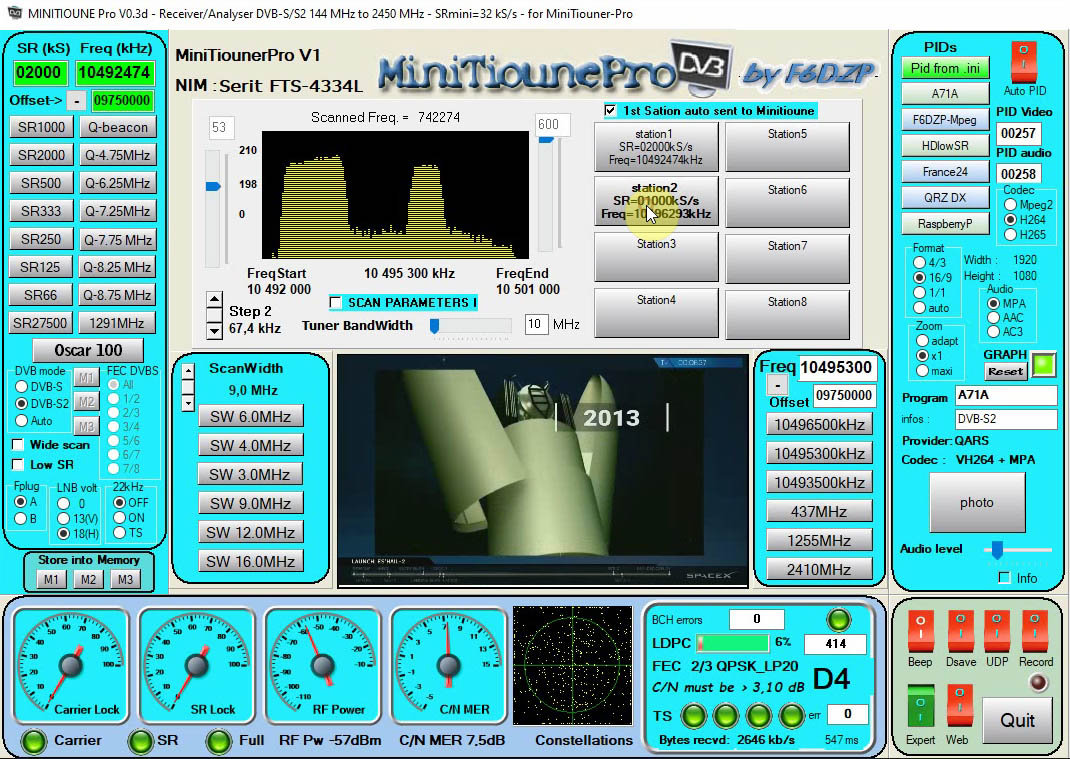The height and width of the screenshot is (759, 1070).
Task: Click the ScanWidth down arrow
Action: [x=188, y=403]
